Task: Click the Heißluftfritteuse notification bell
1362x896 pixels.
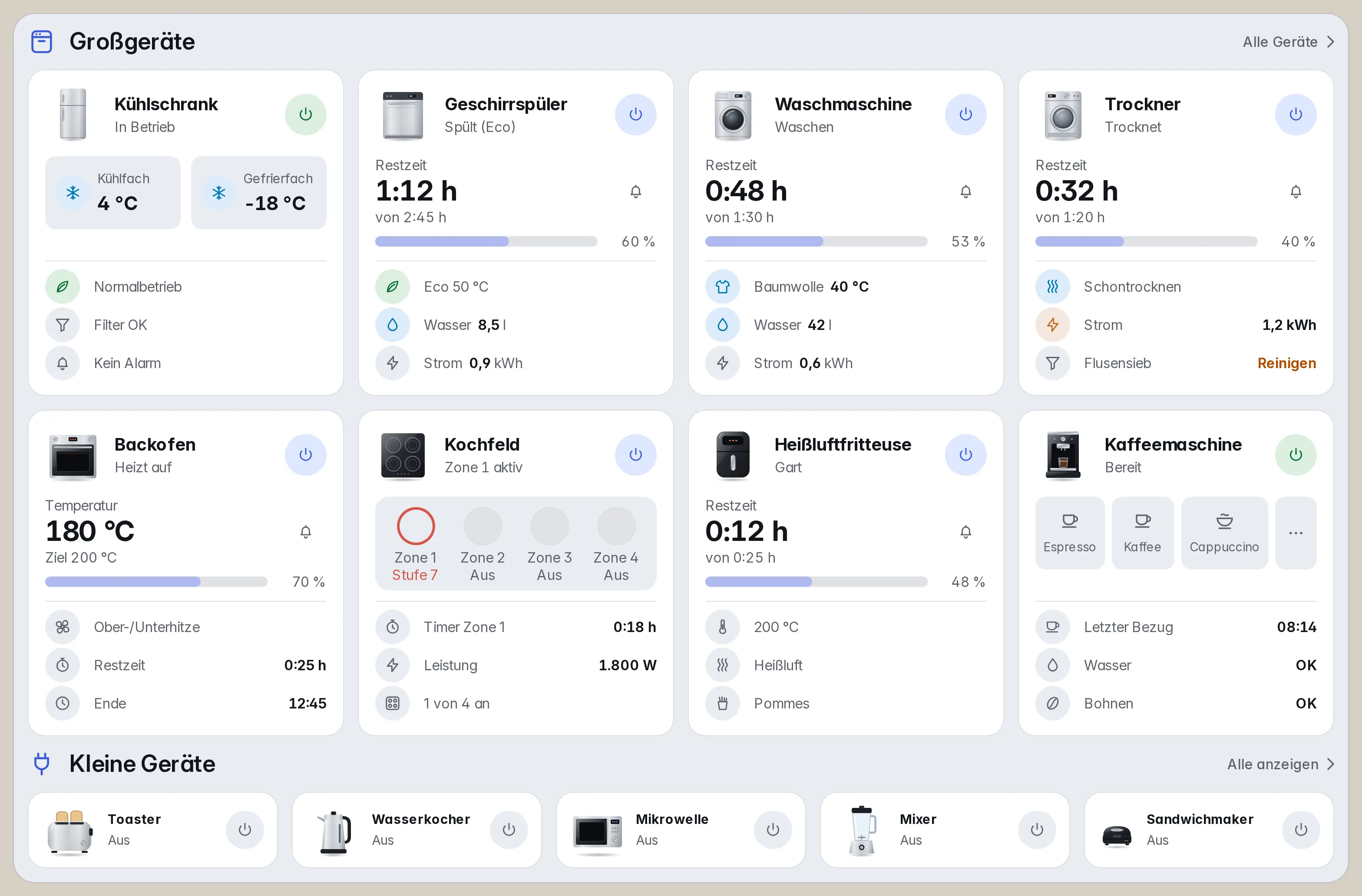Action: tap(965, 532)
